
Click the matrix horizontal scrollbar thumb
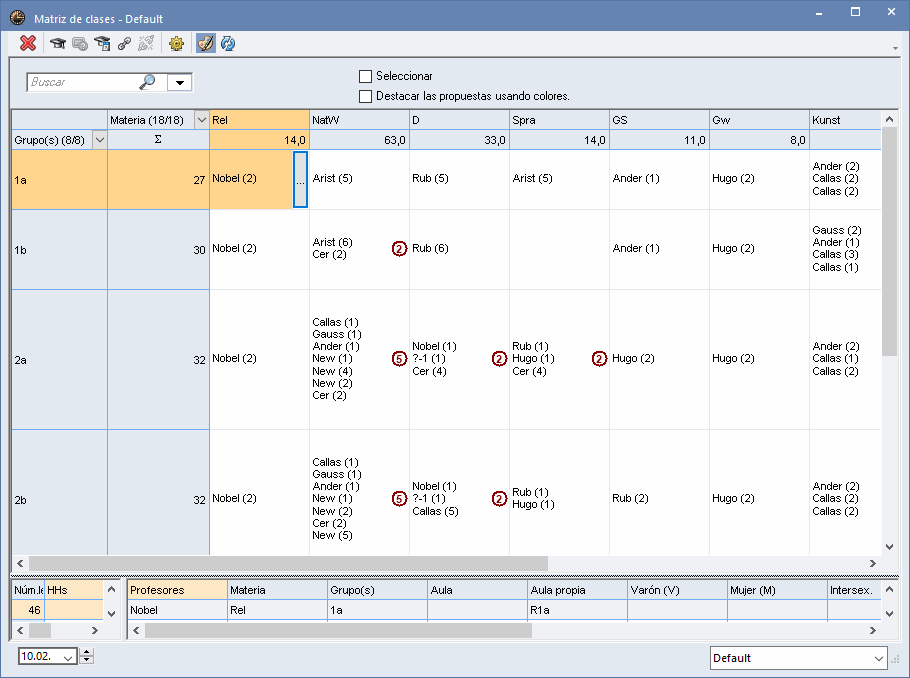point(288,564)
